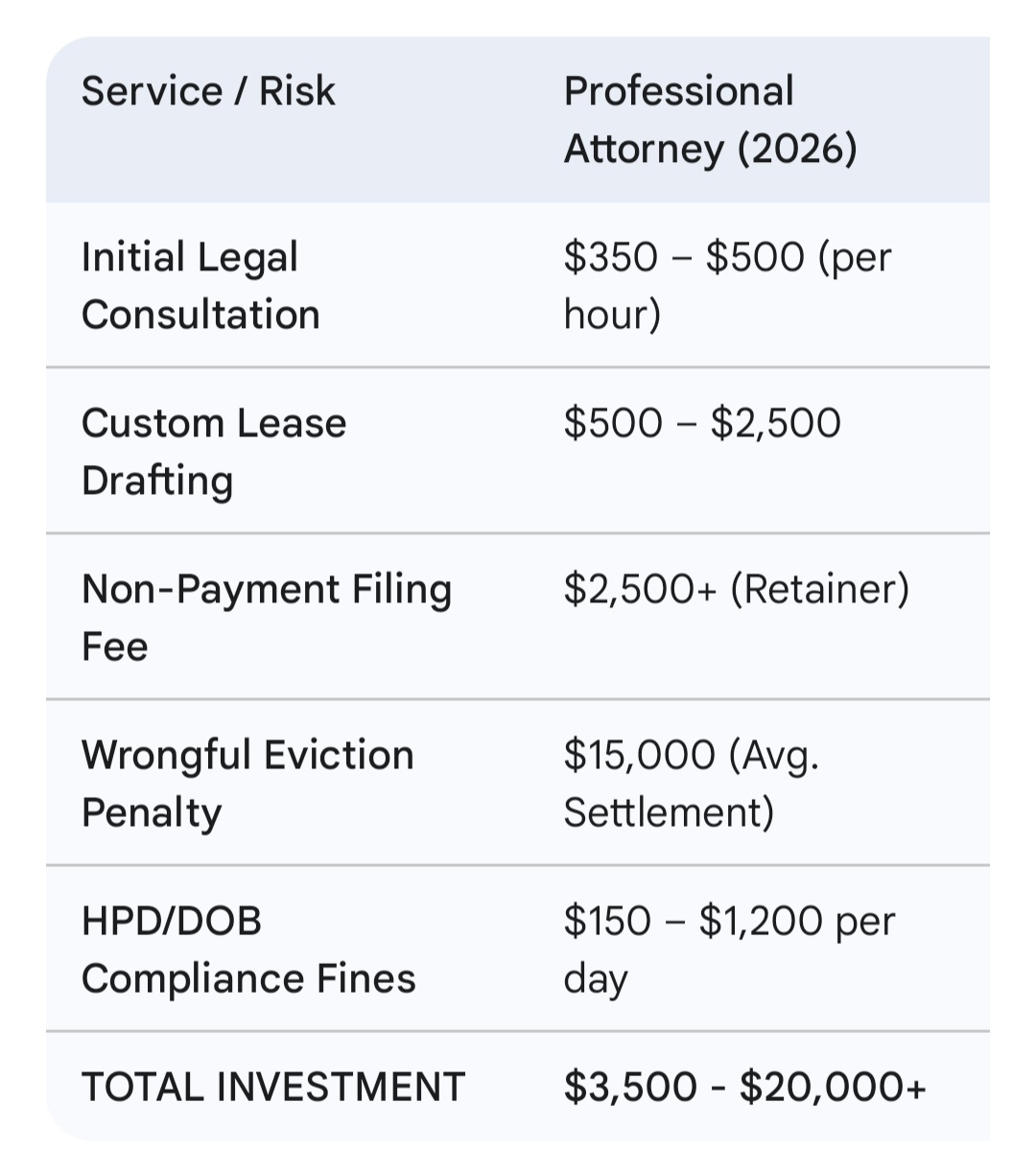Click the Professional Attorney (2026) column header
Screen dimensions: 1036x1173
pyautogui.click(x=710, y=120)
